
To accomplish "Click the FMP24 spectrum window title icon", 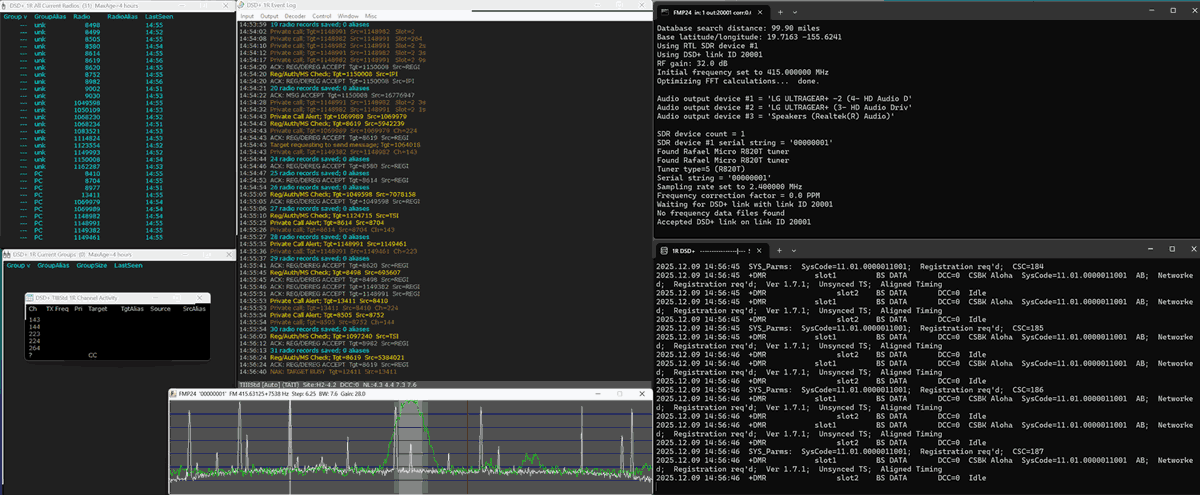I will pyautogui.click(x=173, y=396).
